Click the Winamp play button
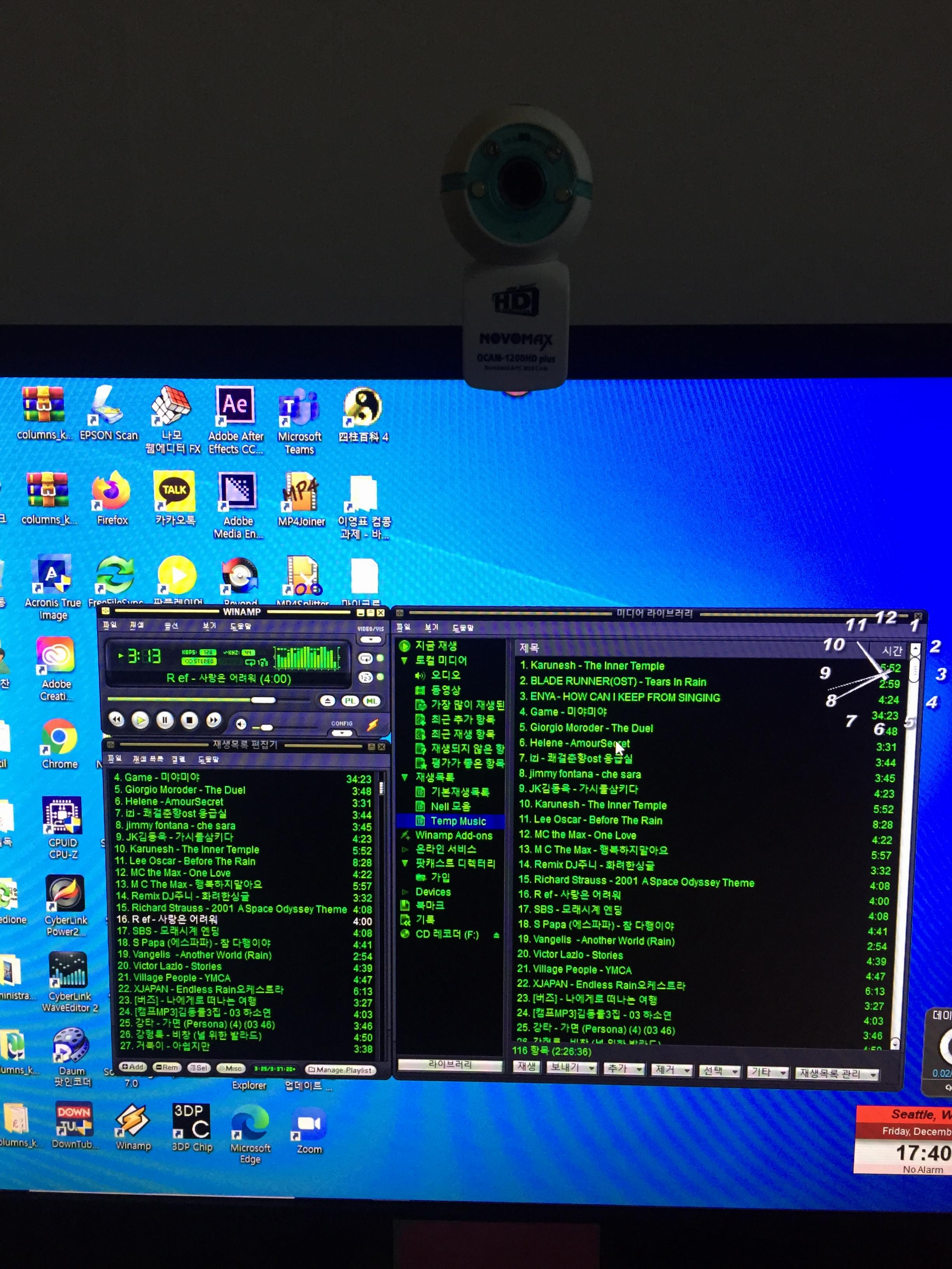 click(x=140, y=720)
